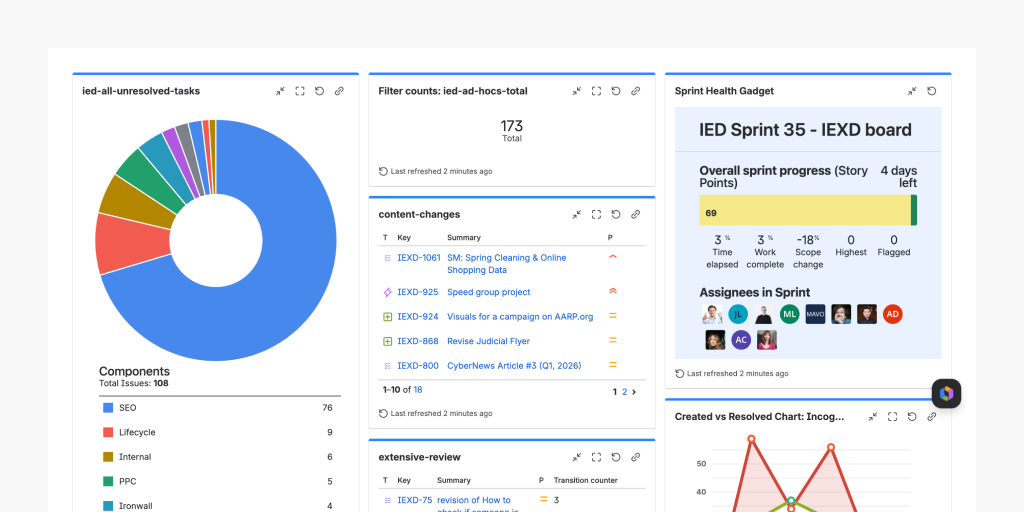Copy link of ied-all-unresolved-tasks gadget

click(x=339, y=91)
